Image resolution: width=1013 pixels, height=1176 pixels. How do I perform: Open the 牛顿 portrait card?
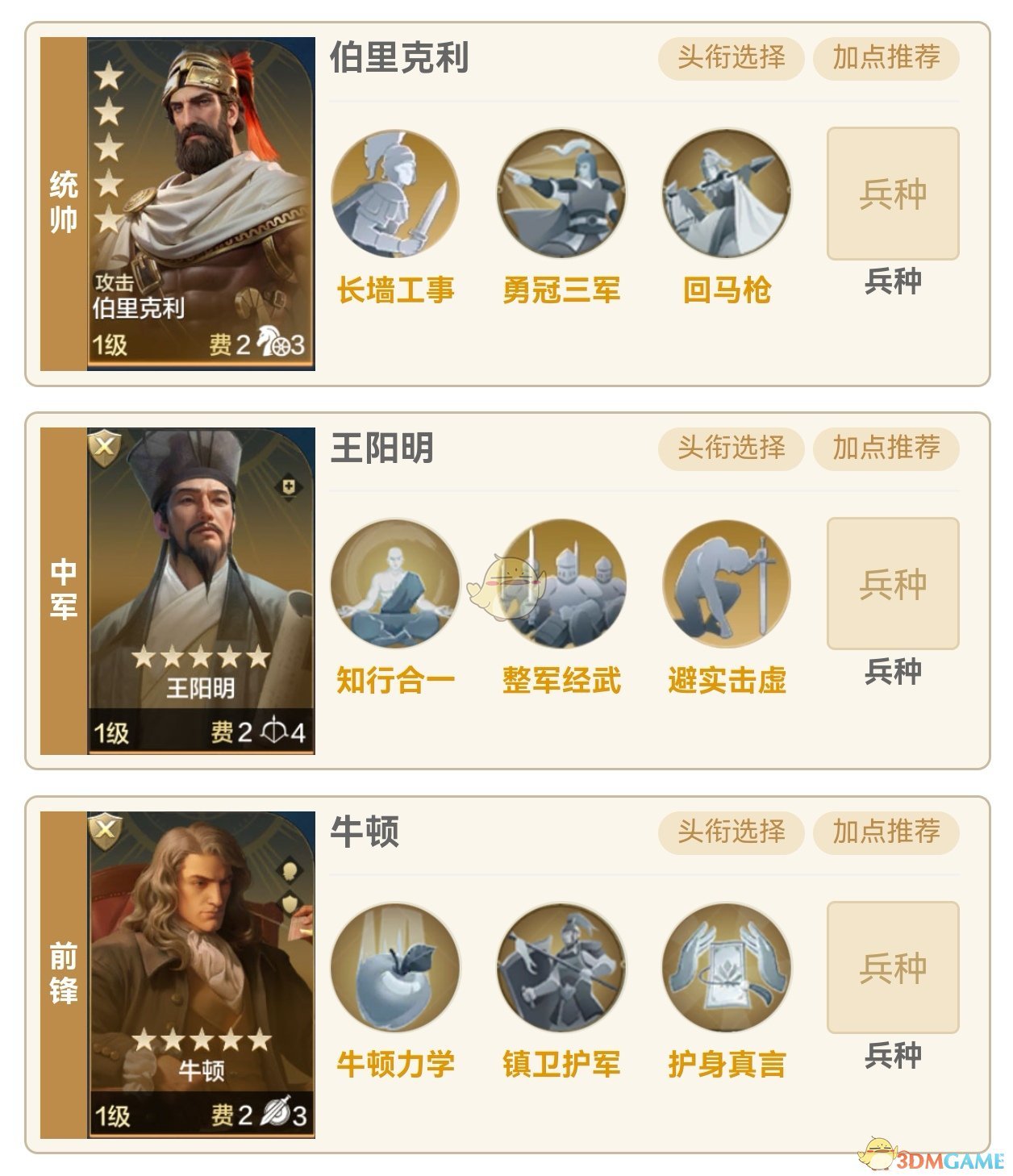click(x=201, y=974)
